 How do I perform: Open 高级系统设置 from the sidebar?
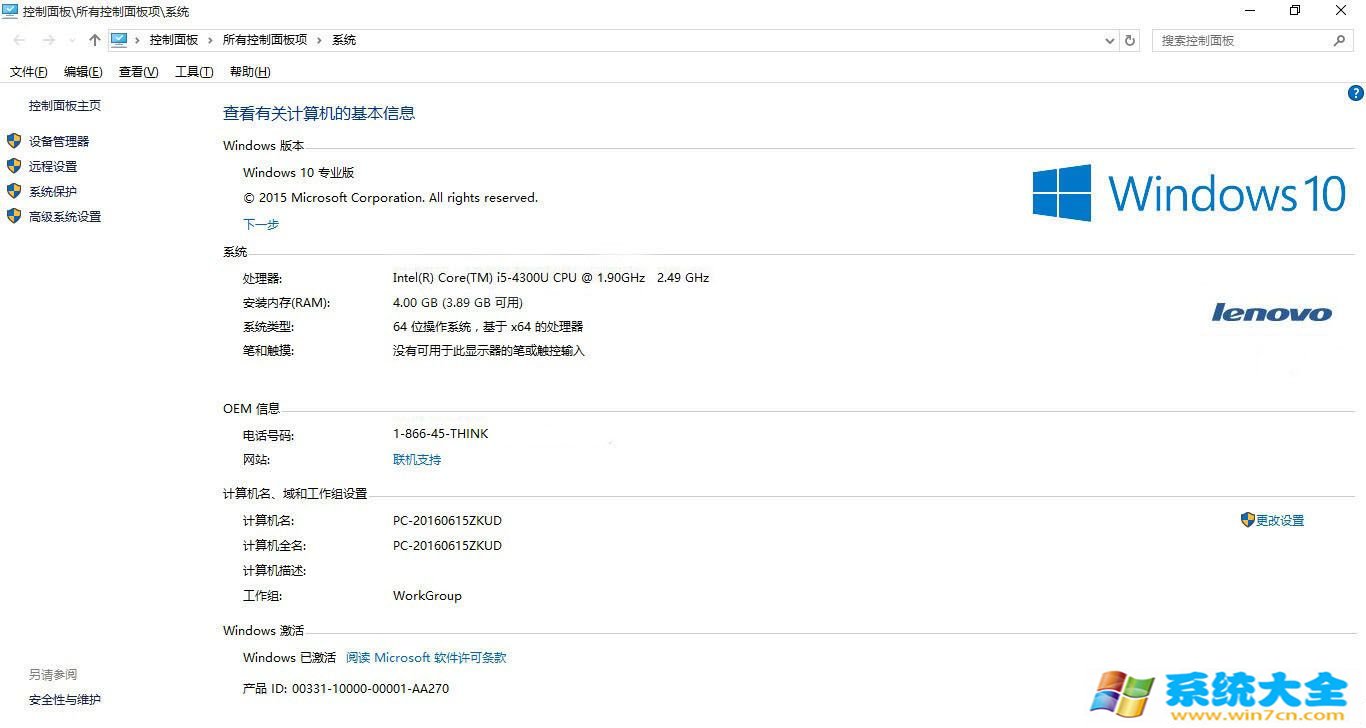[x=65, y=217]
